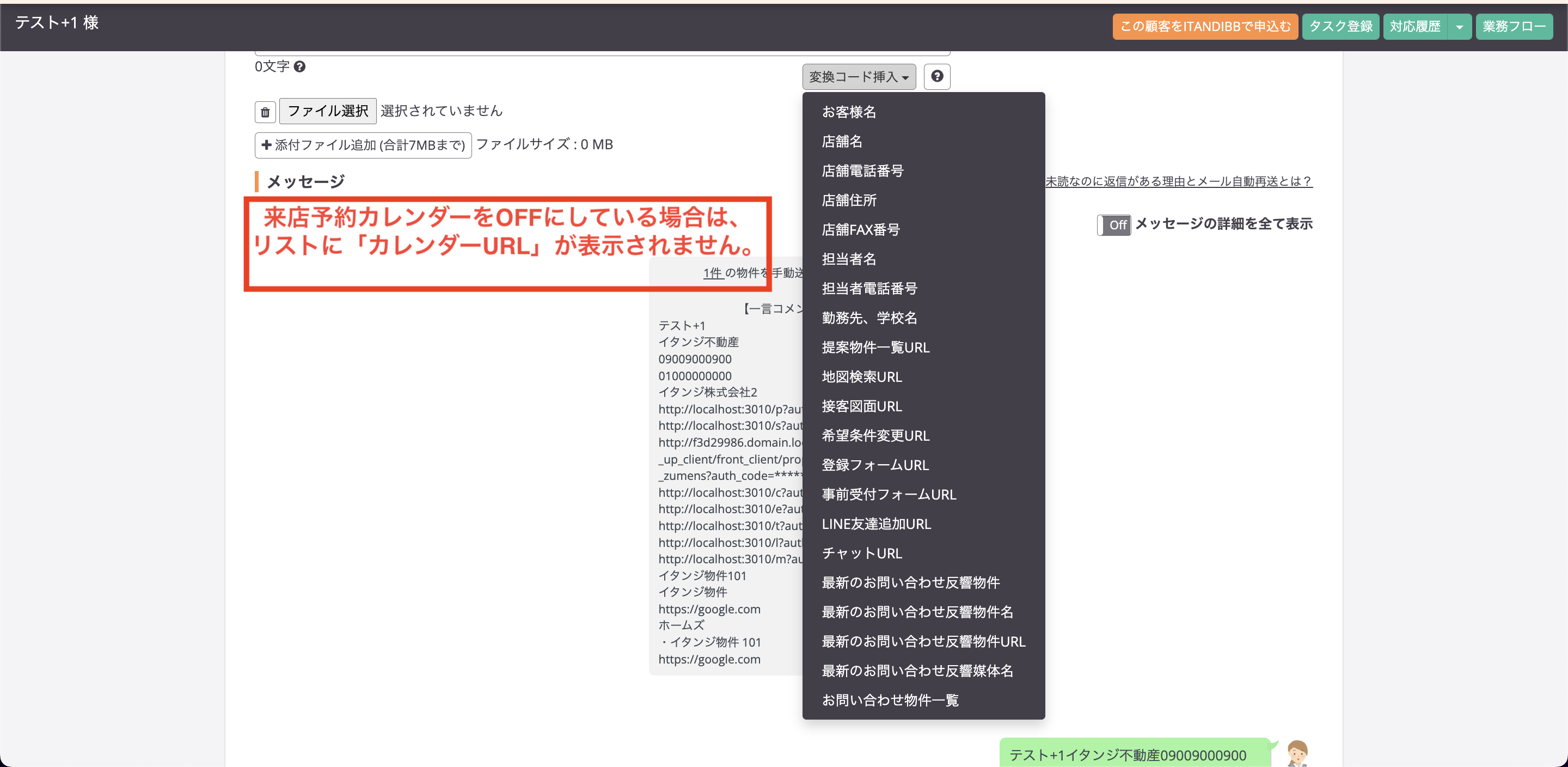Choose 店舗電話番号 menu entry
1568x767 pixels.
tap(923, 171)
